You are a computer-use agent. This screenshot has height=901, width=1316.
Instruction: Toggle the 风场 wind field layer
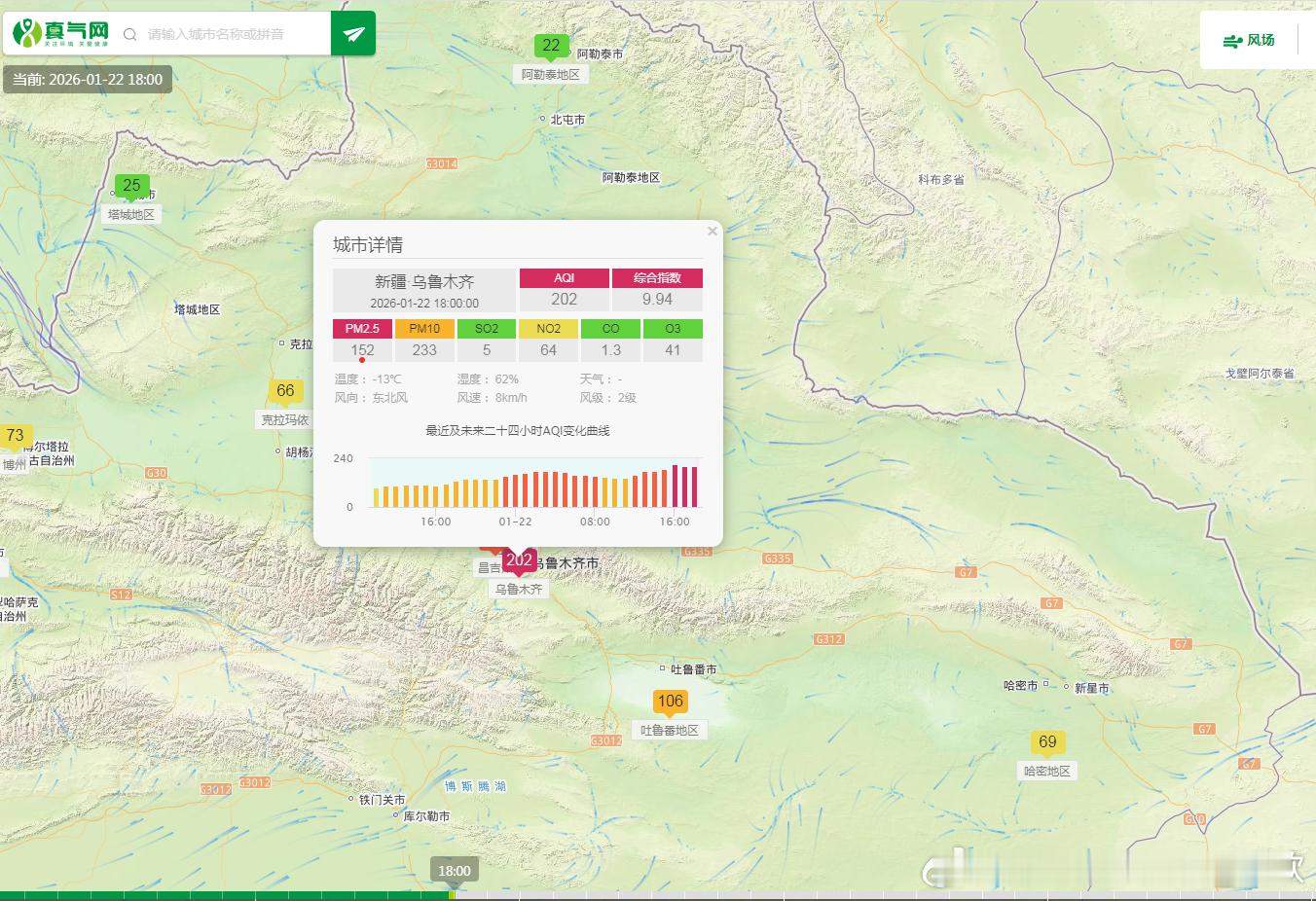(x=1249, y=41)
